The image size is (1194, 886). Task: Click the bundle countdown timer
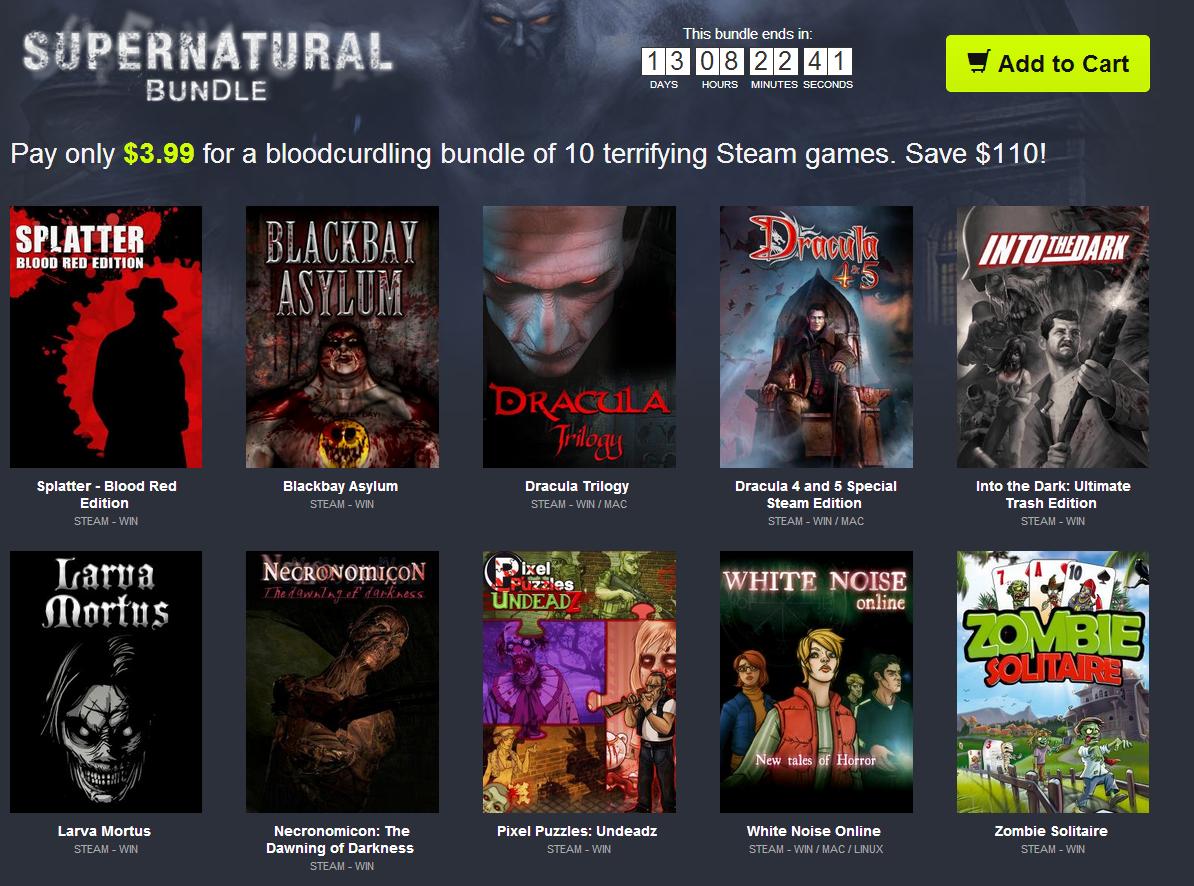[747, 62]
